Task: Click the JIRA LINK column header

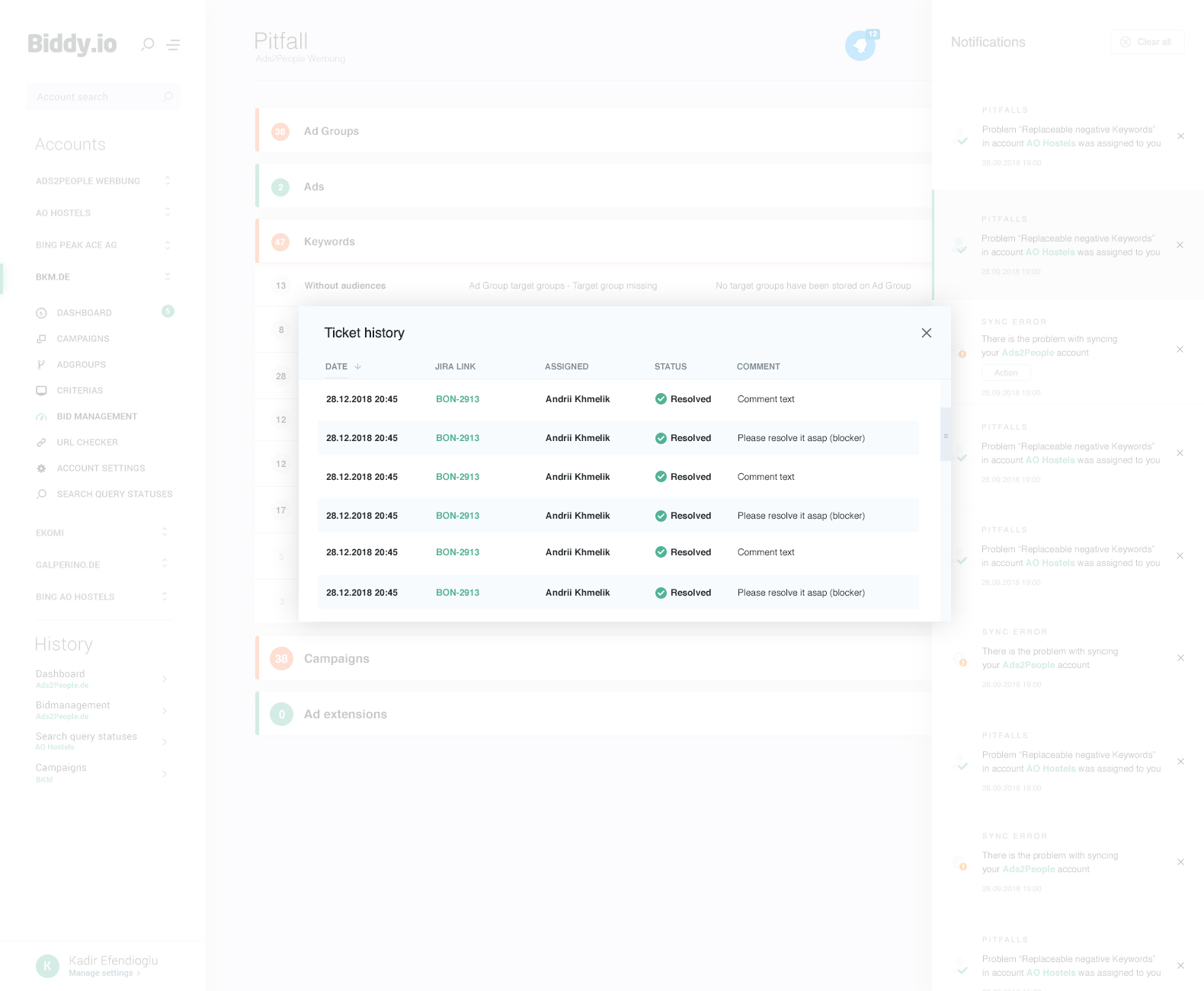Action: coord(455,366)
